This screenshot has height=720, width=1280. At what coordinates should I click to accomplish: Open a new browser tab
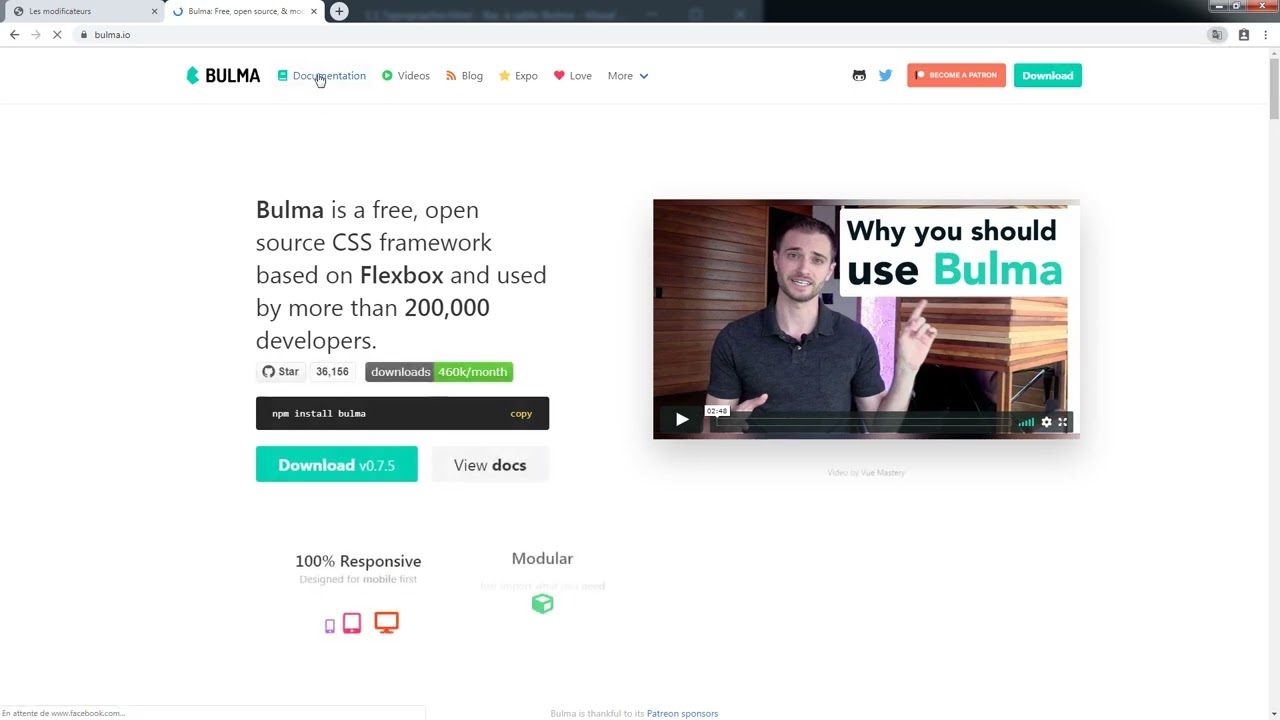339,11
